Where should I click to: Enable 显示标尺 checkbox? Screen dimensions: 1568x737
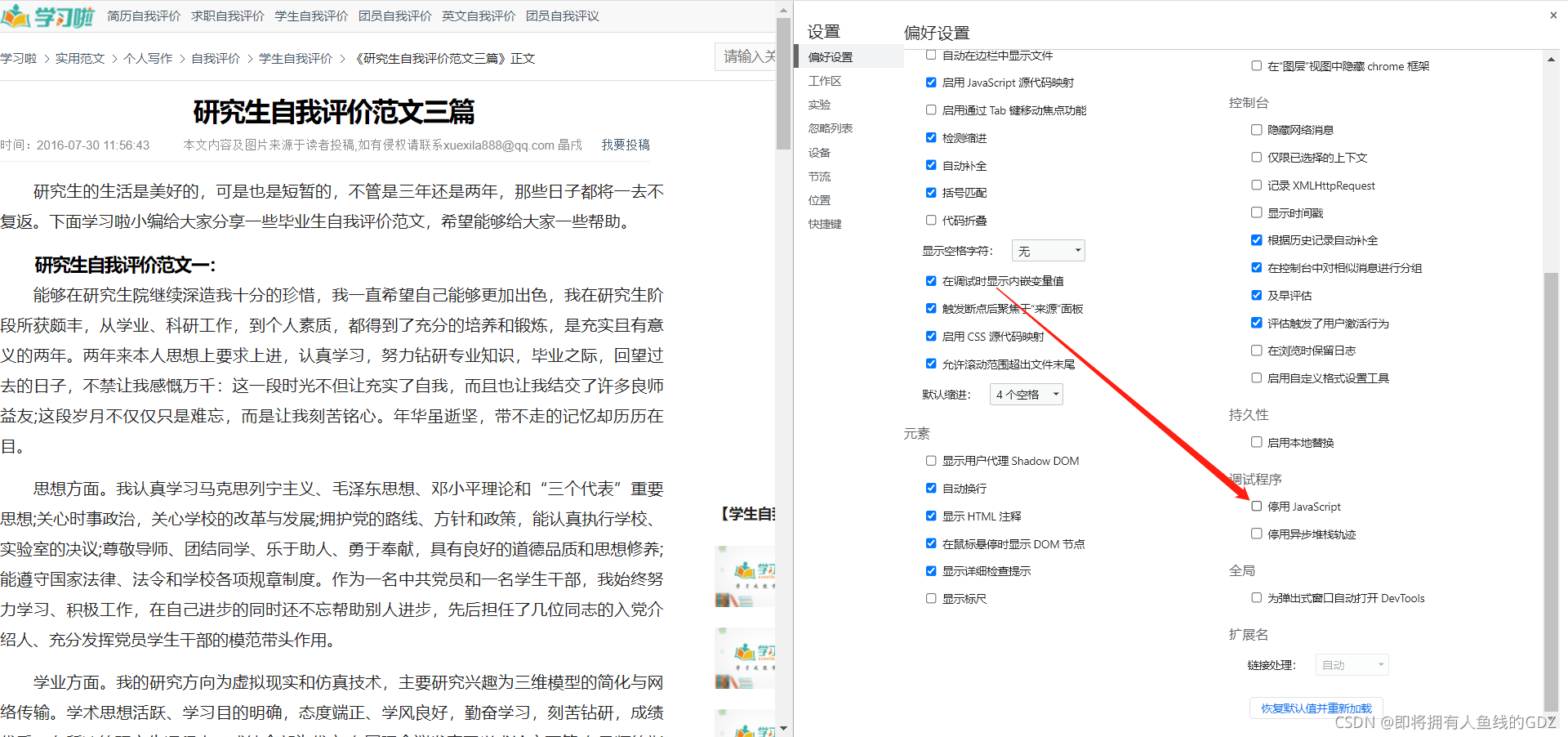(x=931, y=599)
